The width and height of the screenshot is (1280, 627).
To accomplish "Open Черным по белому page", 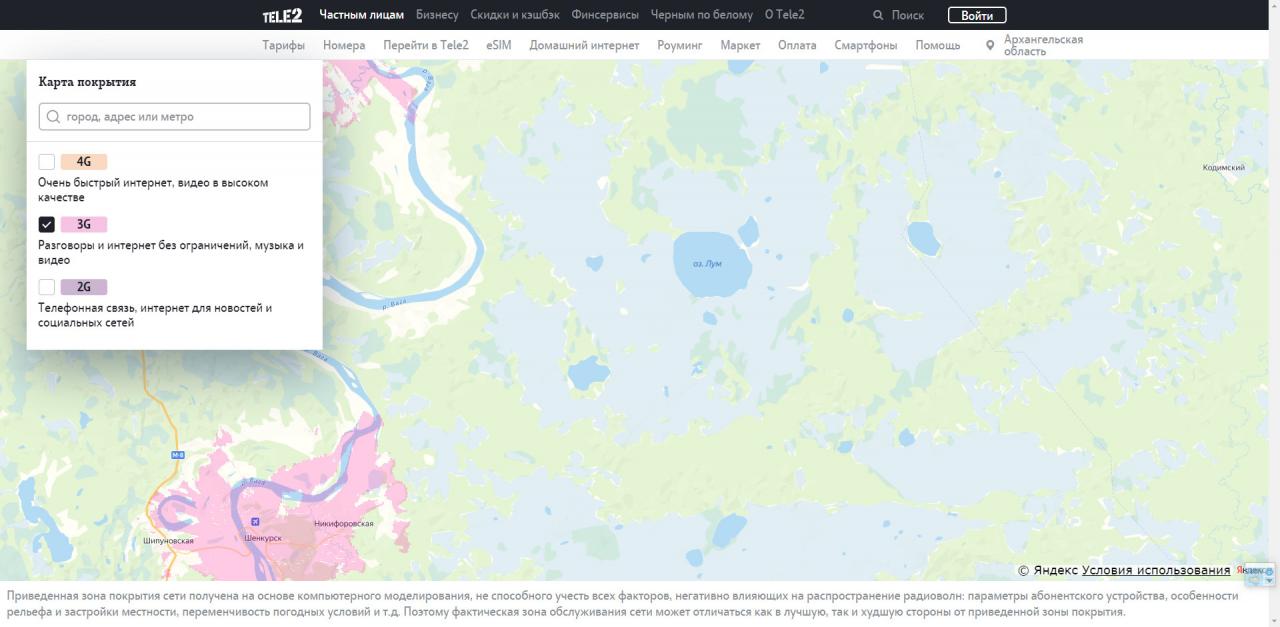I will click(701, 15).
